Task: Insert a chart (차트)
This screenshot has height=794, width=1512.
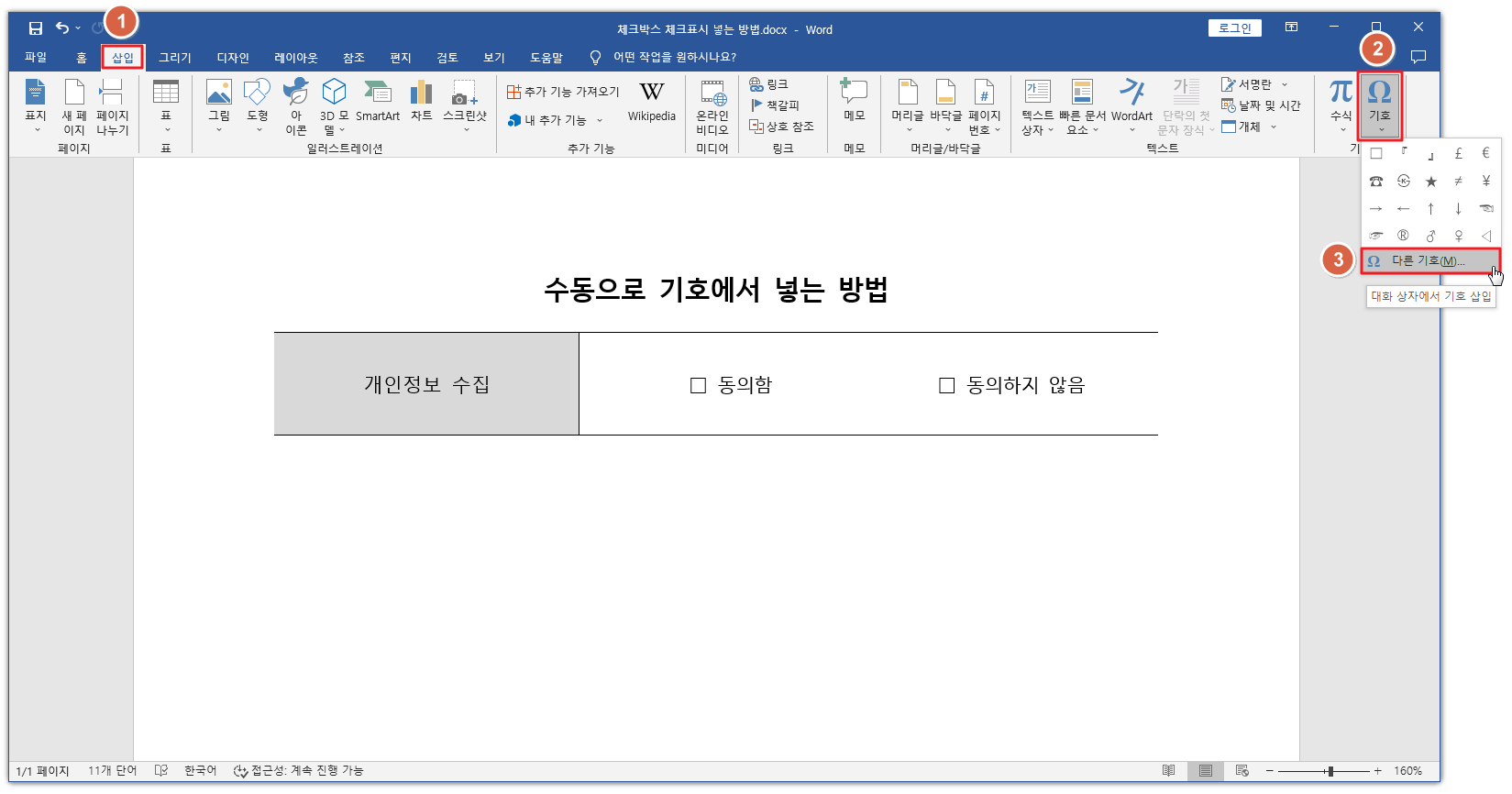Action: (421, 101)
